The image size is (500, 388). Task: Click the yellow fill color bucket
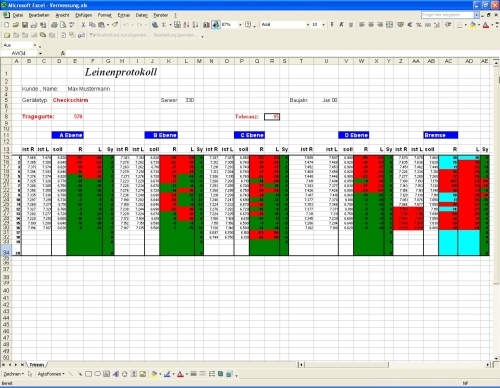click(472, 25)
